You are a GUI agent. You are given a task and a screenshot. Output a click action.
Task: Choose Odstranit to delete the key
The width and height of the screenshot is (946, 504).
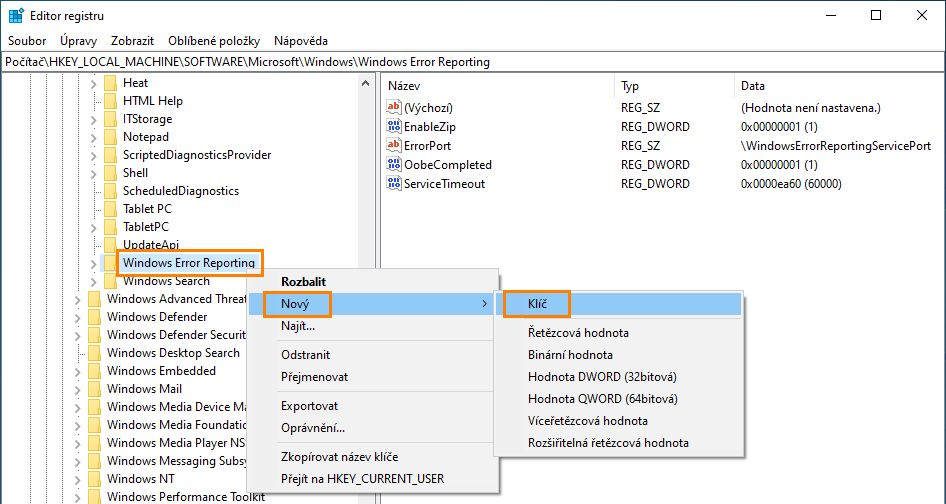[373, 355]
